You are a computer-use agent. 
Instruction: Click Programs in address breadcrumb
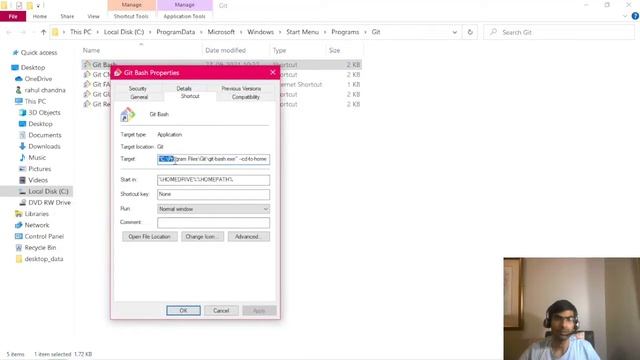click(345, 32)
